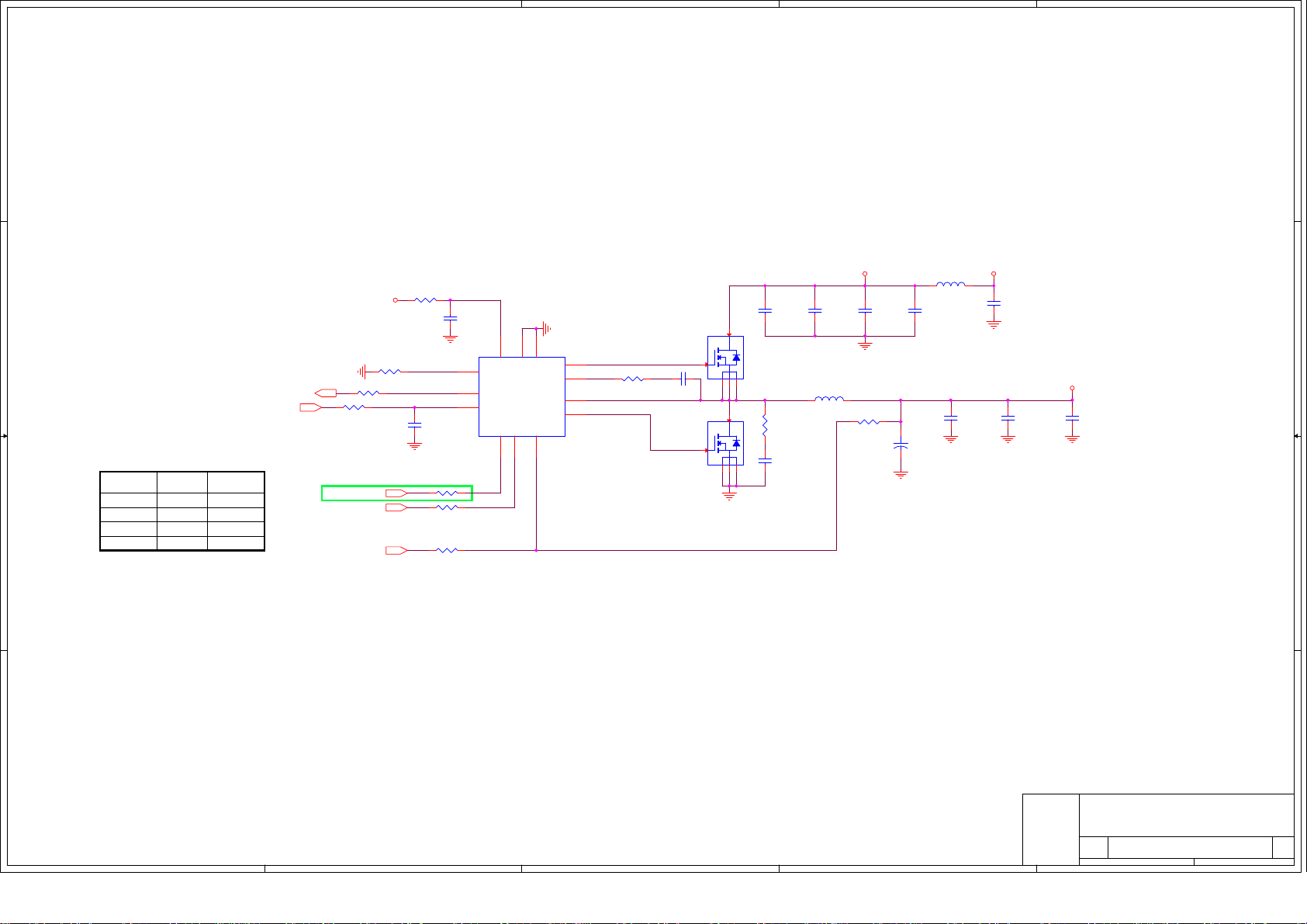Click the power terminal circle feeding the IC supply resistor
This screenshot has width=1307, height=924.
click(x=395, y=299)
